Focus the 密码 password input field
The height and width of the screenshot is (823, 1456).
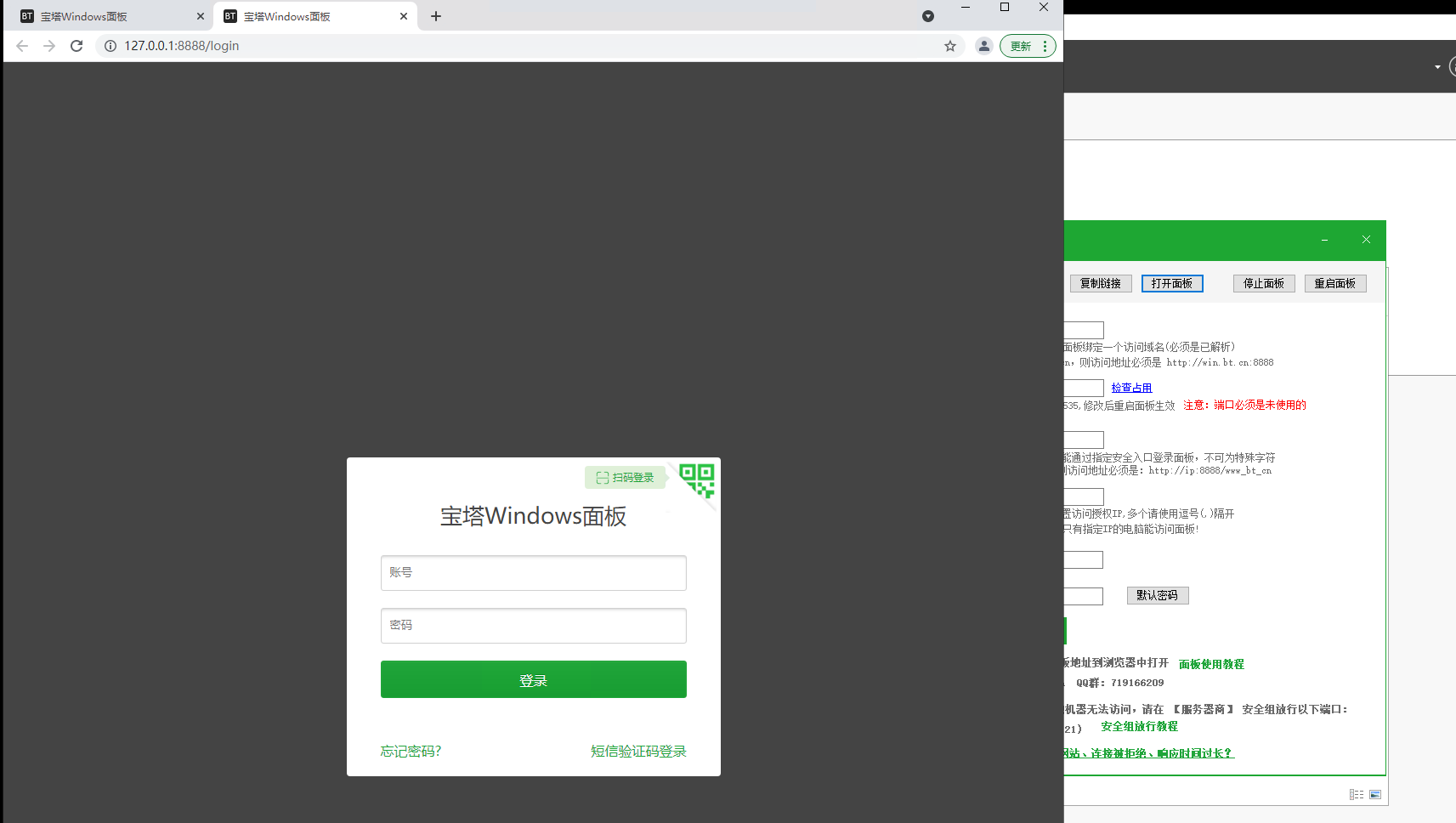[534, 626]
